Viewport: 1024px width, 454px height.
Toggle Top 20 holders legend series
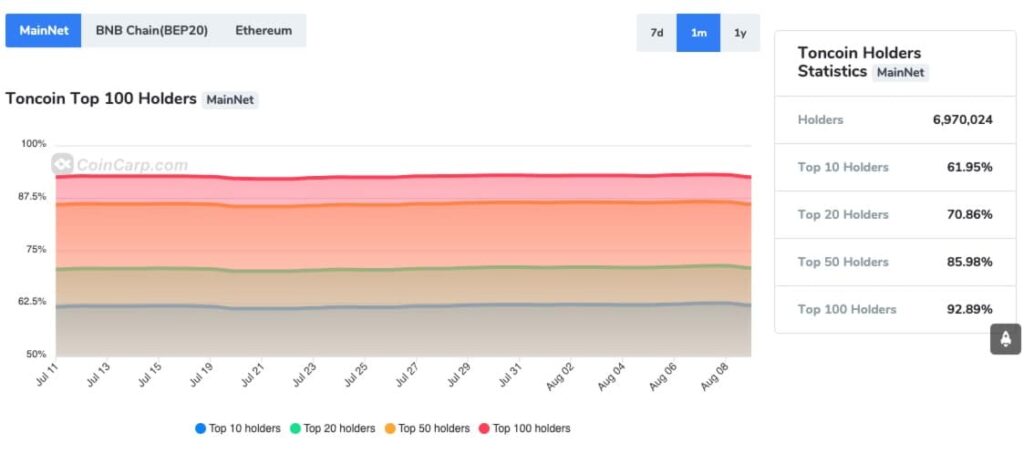[332, 428]
